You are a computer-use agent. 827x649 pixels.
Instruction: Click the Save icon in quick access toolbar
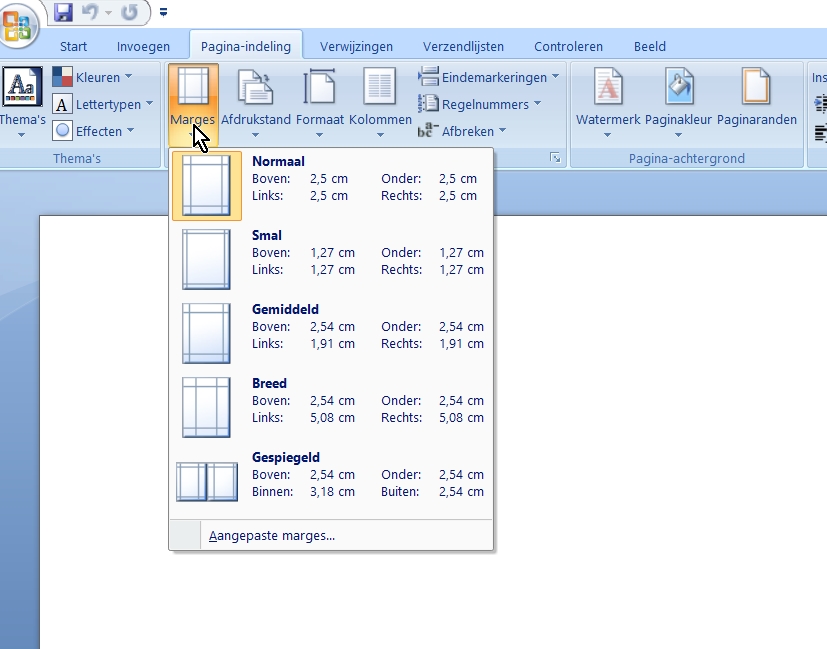point(64,13)
